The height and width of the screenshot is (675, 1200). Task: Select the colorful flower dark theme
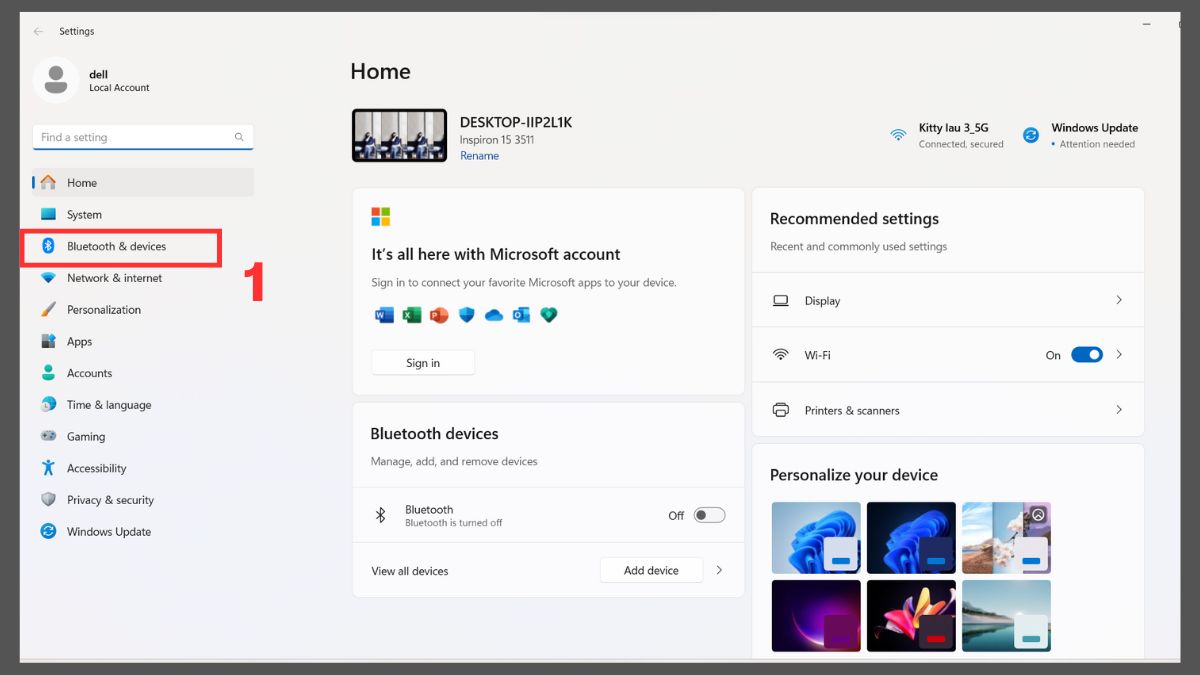[x=911, y=615]
